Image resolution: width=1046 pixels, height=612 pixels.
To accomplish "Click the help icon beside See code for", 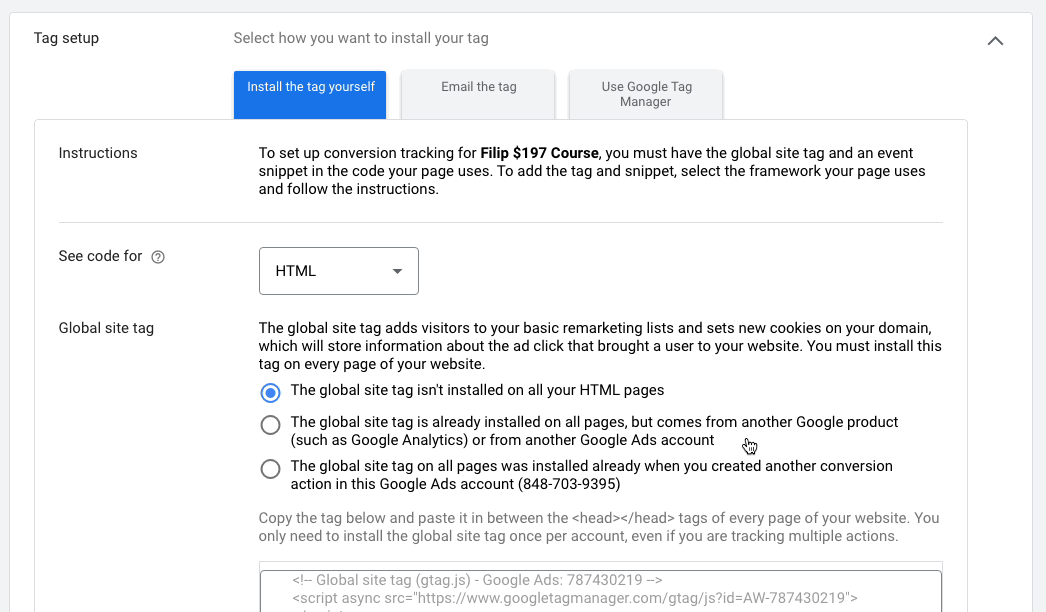I will tap(158, 257).
